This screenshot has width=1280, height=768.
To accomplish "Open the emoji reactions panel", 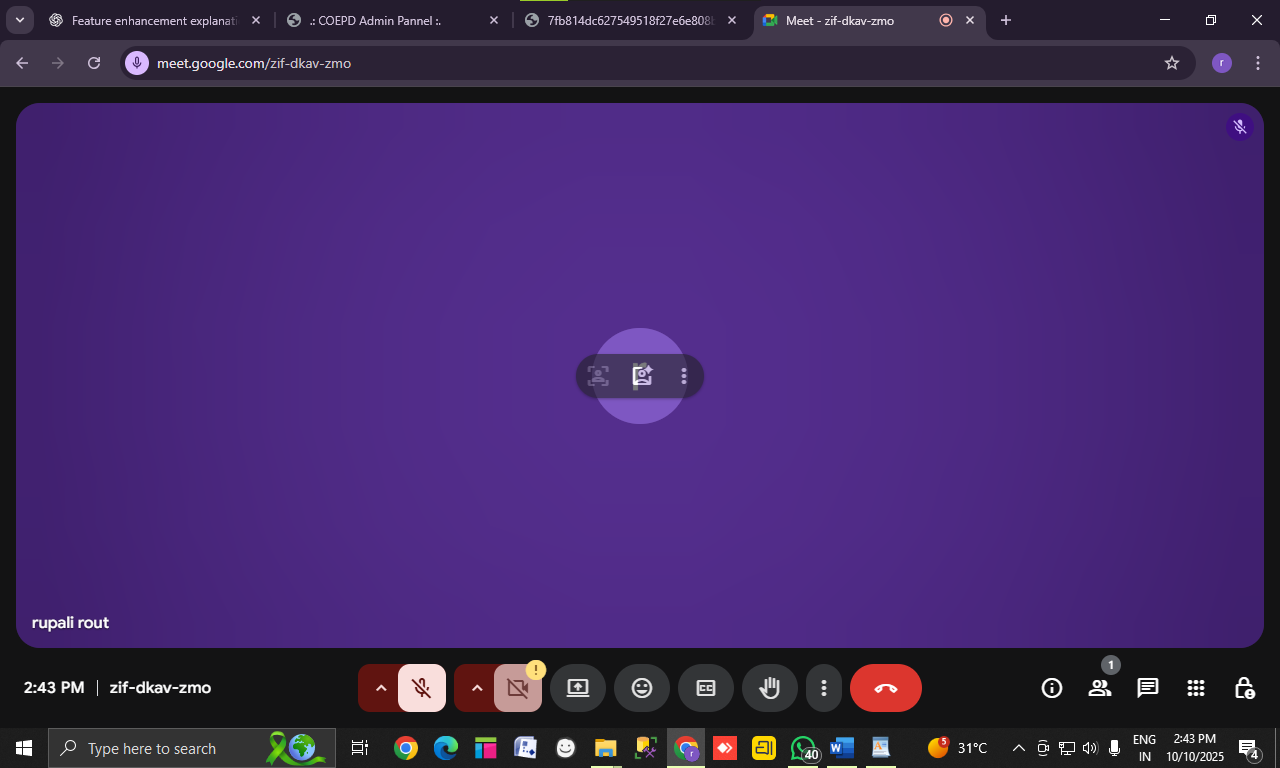I will point(642,688).
